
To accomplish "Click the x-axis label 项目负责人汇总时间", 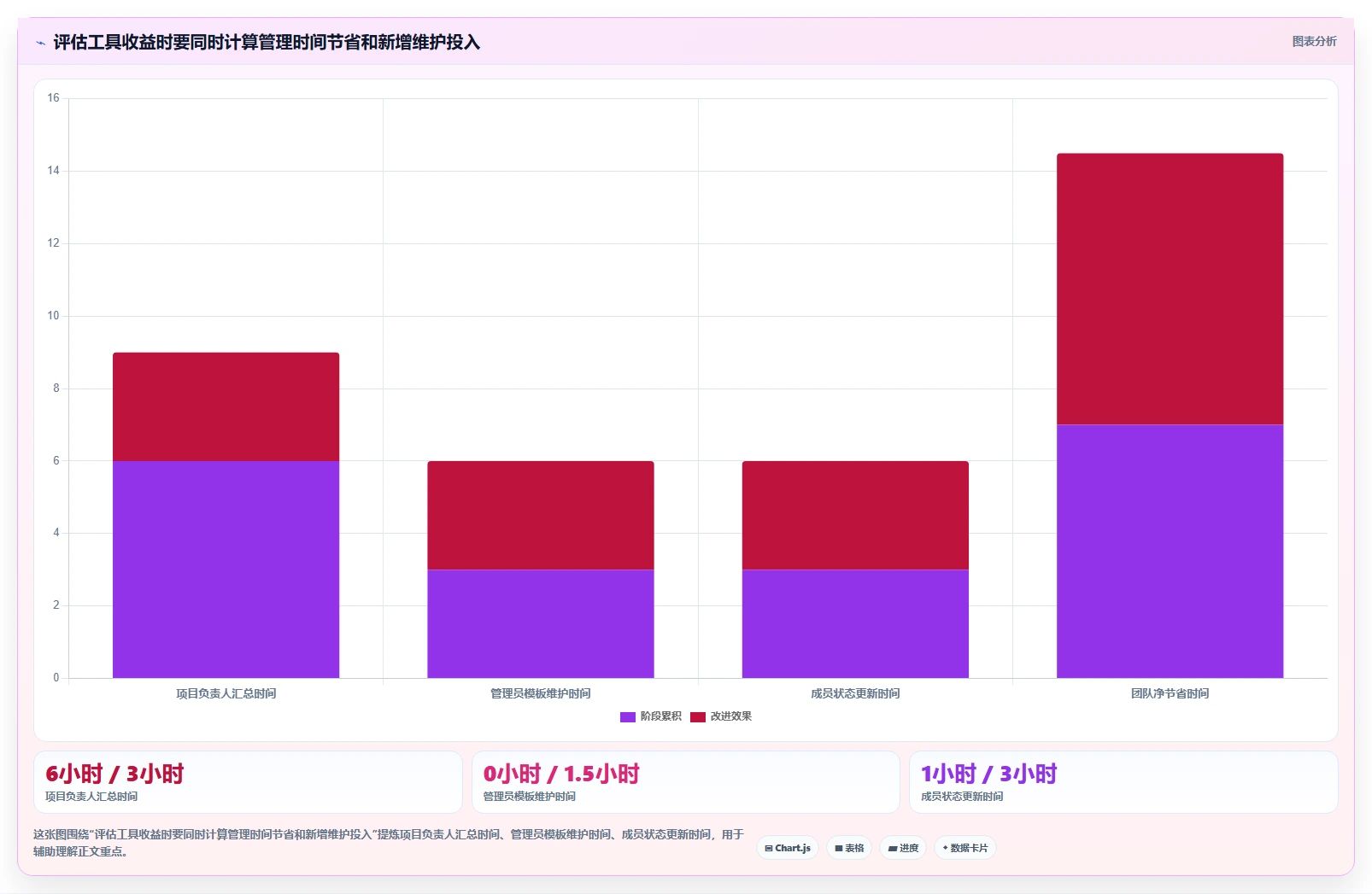I will click(x=226, y=693).
